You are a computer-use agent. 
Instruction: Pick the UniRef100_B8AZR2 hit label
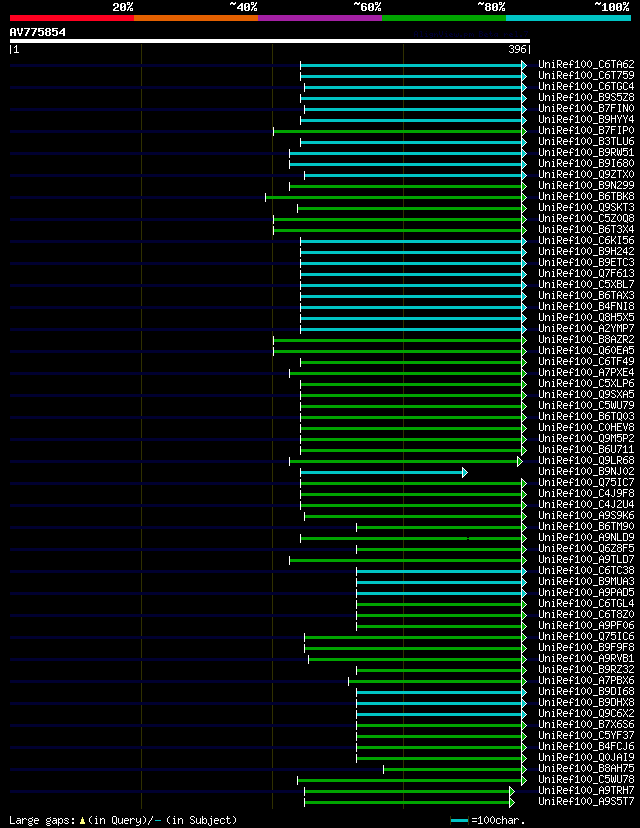tap(586, 340)
